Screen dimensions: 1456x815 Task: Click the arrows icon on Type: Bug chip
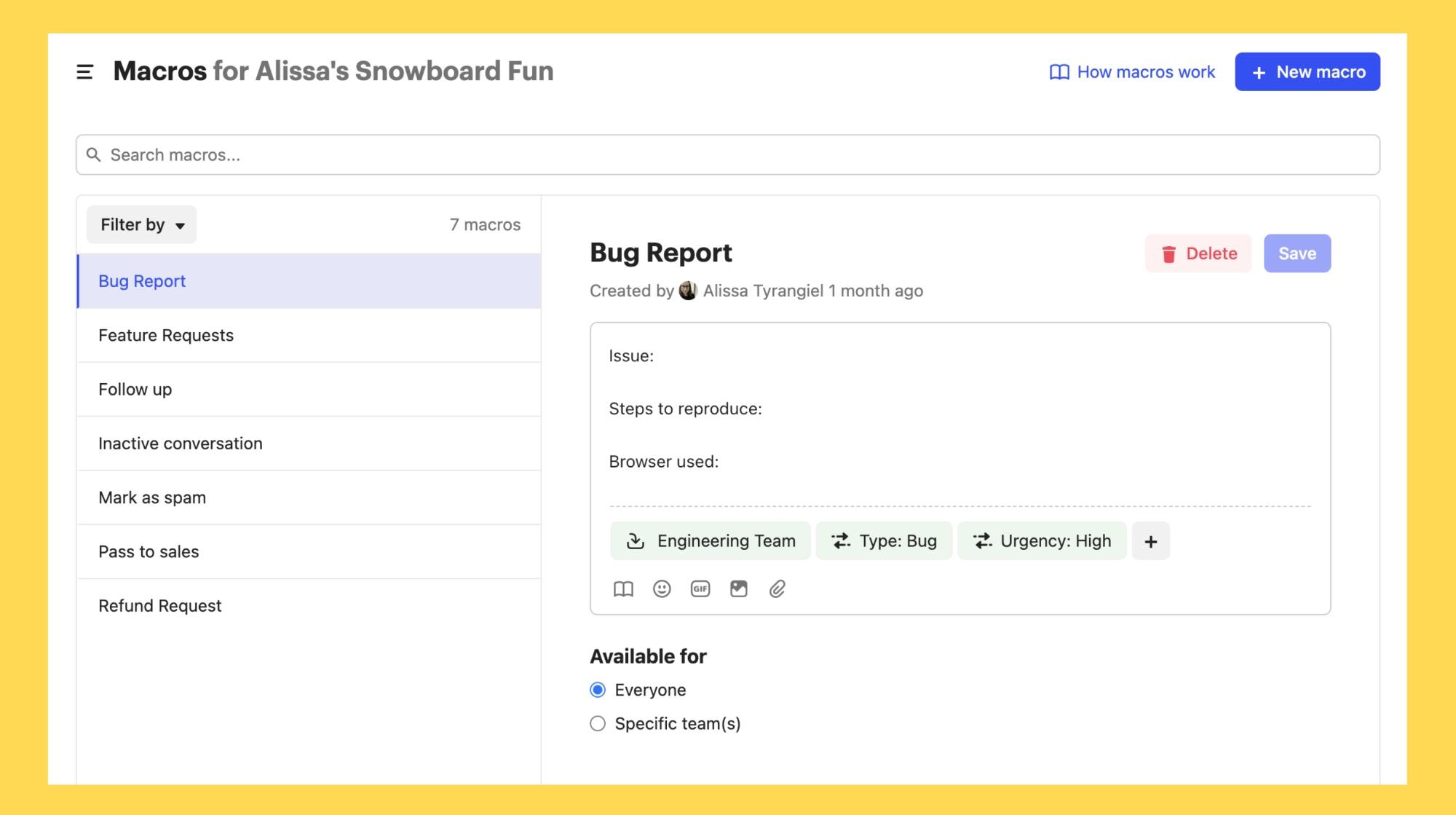coord(841,541)
